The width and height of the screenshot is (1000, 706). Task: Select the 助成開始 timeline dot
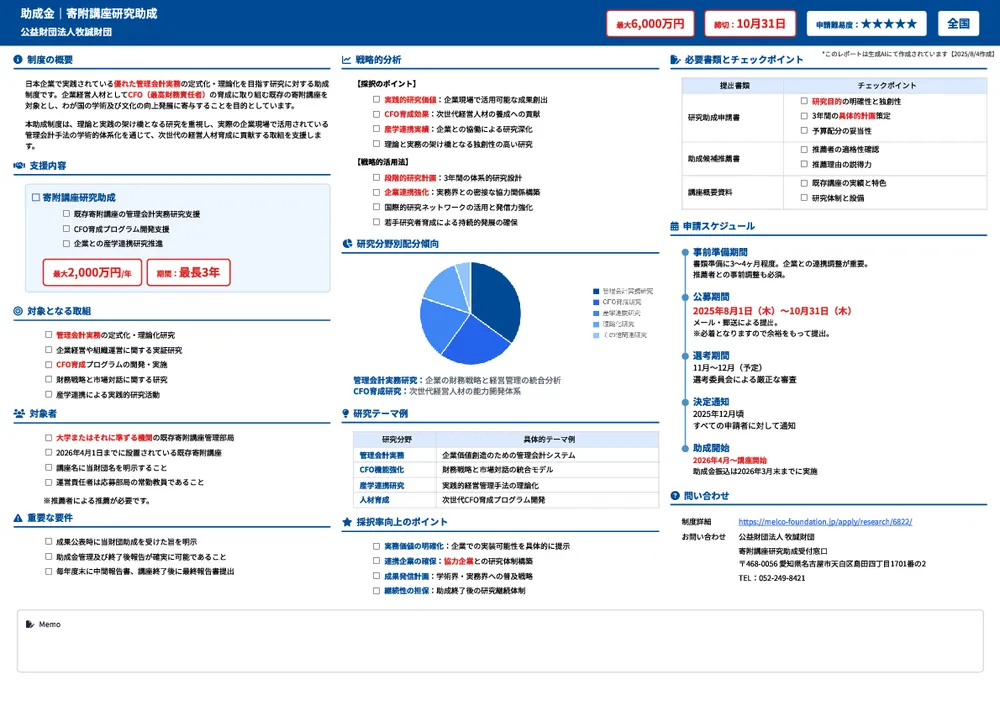pyautogui.click(x=685, y=448)
